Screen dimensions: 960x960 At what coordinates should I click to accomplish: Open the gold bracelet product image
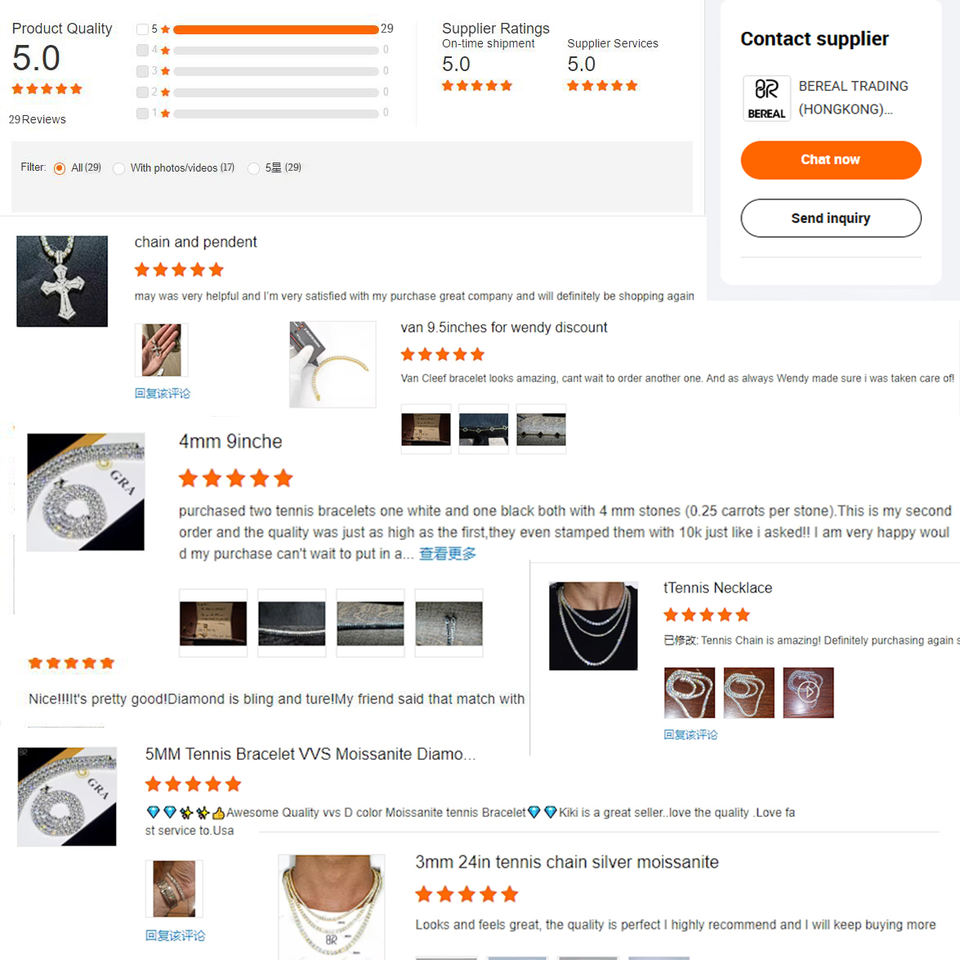tap(332, 364)
